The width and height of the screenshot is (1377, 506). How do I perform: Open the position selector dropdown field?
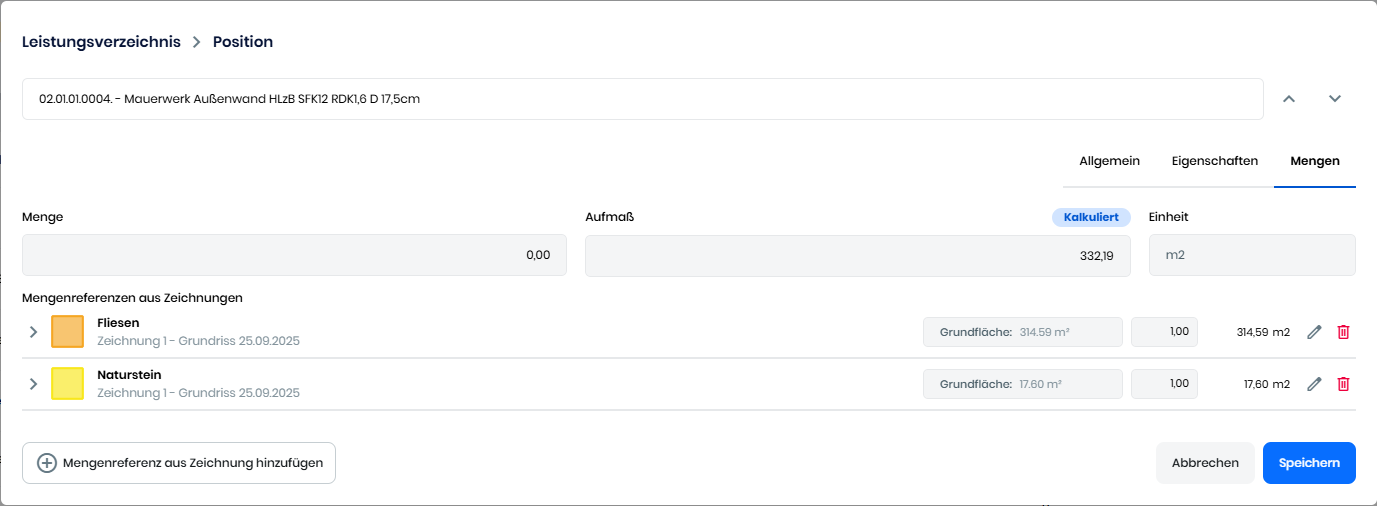pyautogui.click(x=642, y=99)
